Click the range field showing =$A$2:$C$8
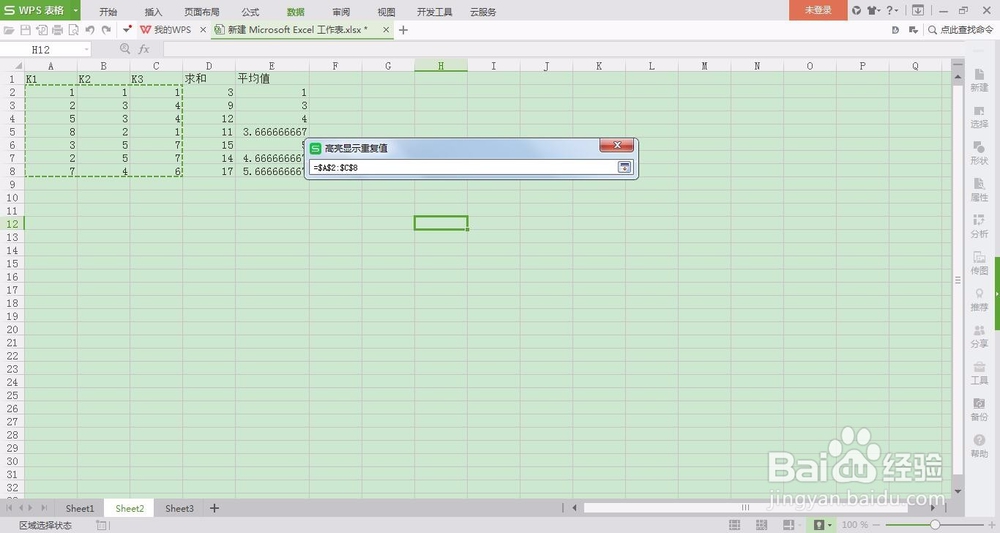Screen dimensions: 1000x533 pos(463,167)
